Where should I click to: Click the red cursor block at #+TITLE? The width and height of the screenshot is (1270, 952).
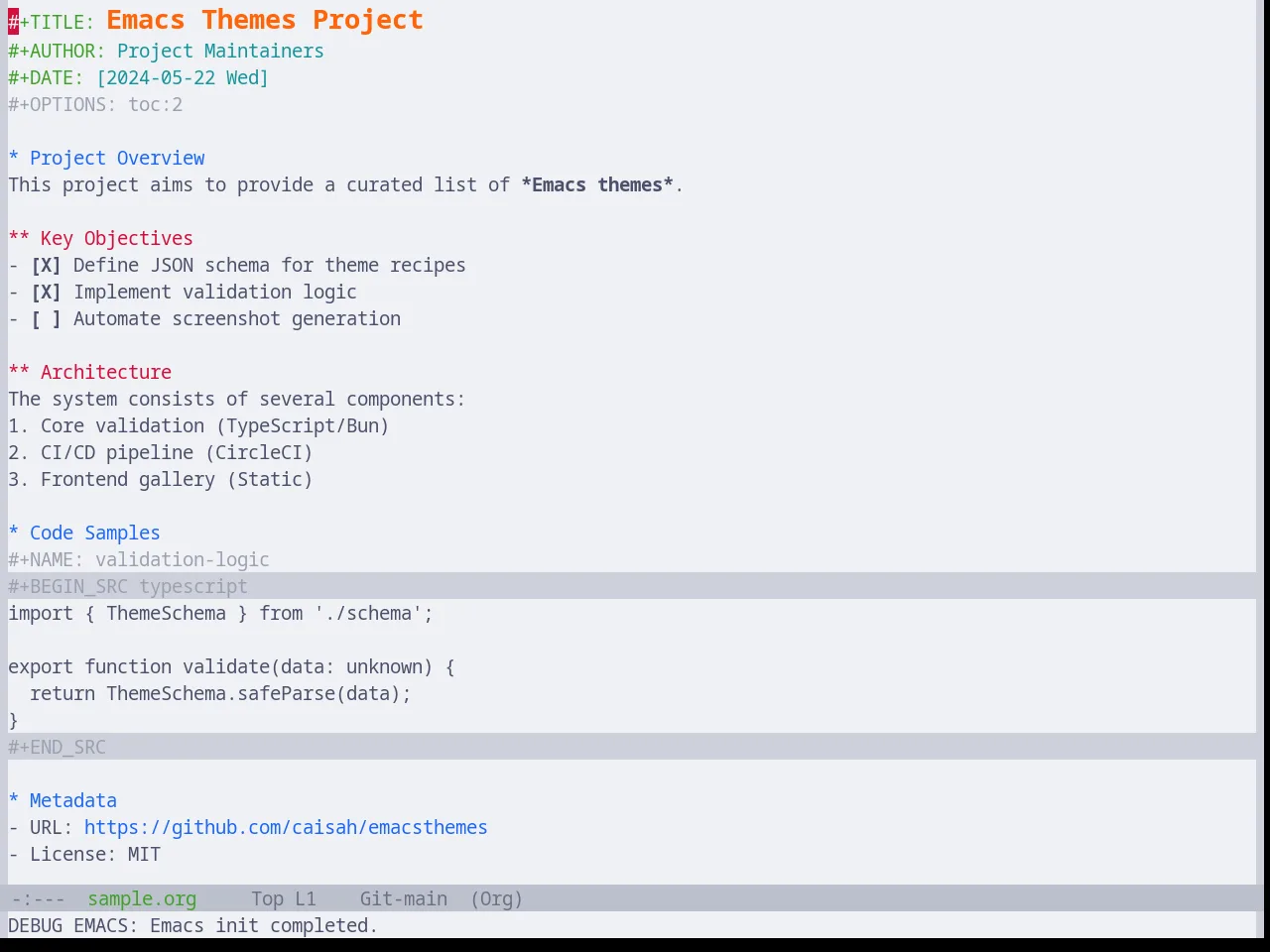pyautogui.click(x=14, y=22)
